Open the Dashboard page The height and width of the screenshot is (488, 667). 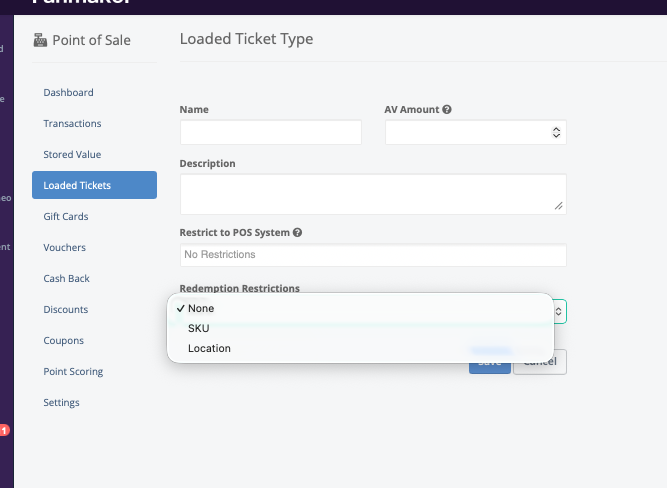68,93
